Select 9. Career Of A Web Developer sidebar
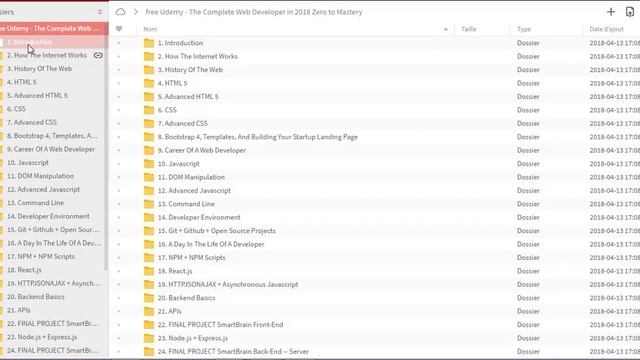The width and height of the screenshot is (640, 360). pos(51,149)
